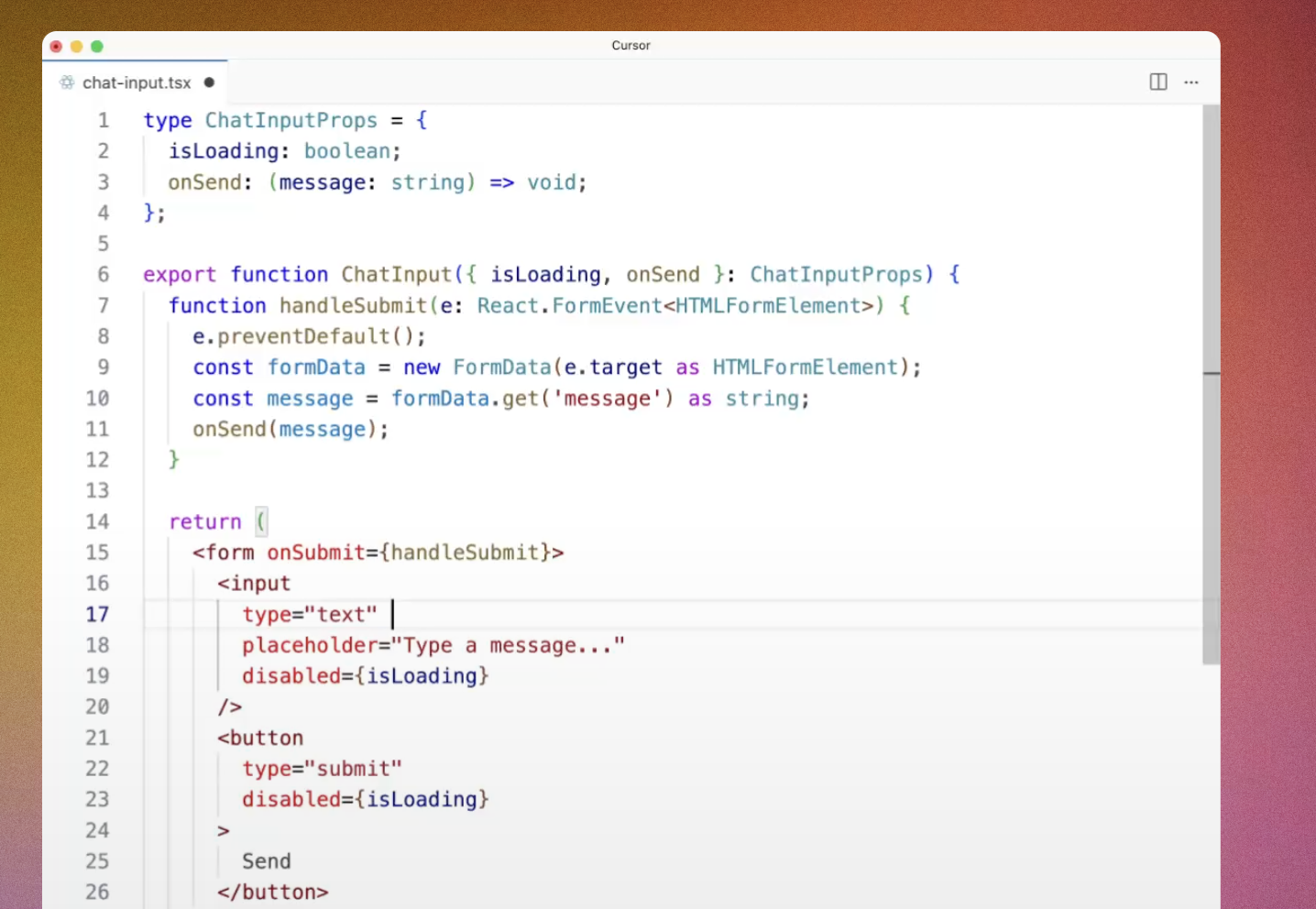
Task: Click line number 6 in the gutter
Action: pos(104,274)
